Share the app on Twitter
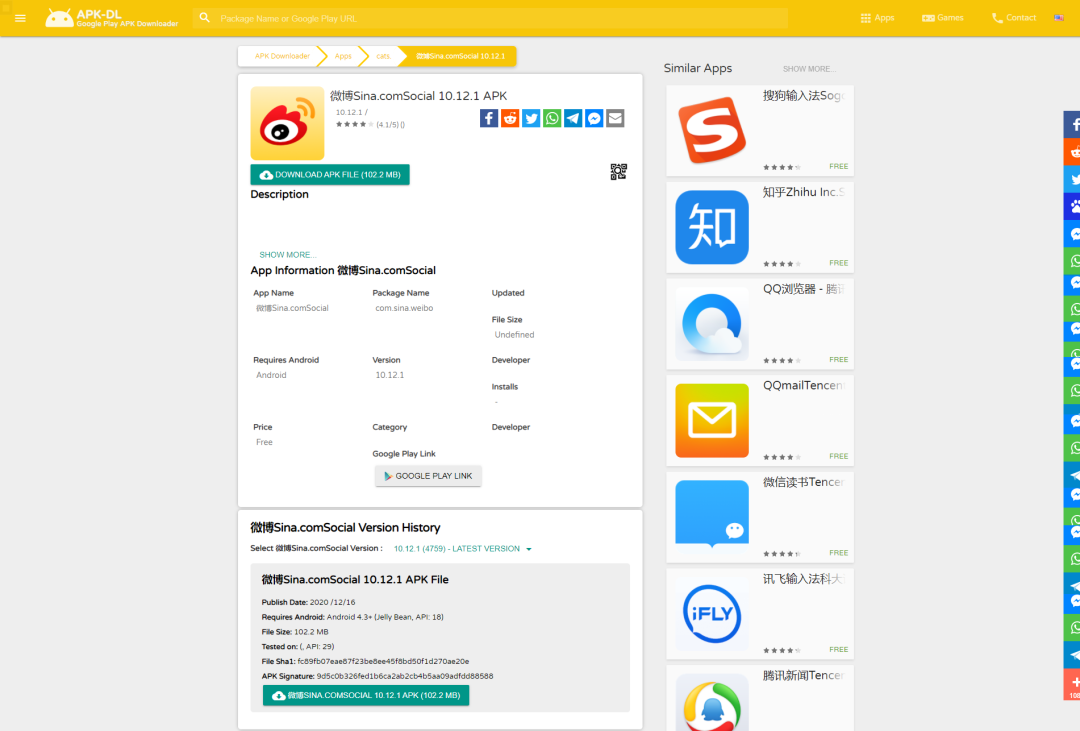 coord(530,118)
